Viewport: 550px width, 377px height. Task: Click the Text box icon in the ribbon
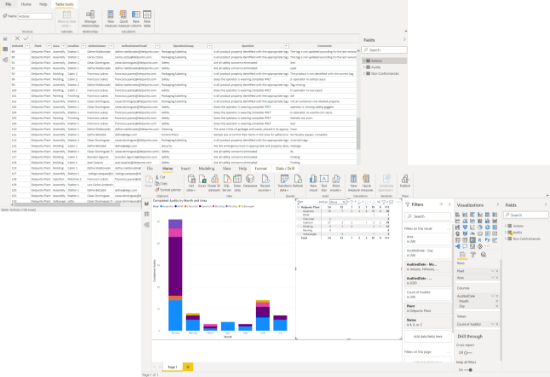tap(324, 183)
